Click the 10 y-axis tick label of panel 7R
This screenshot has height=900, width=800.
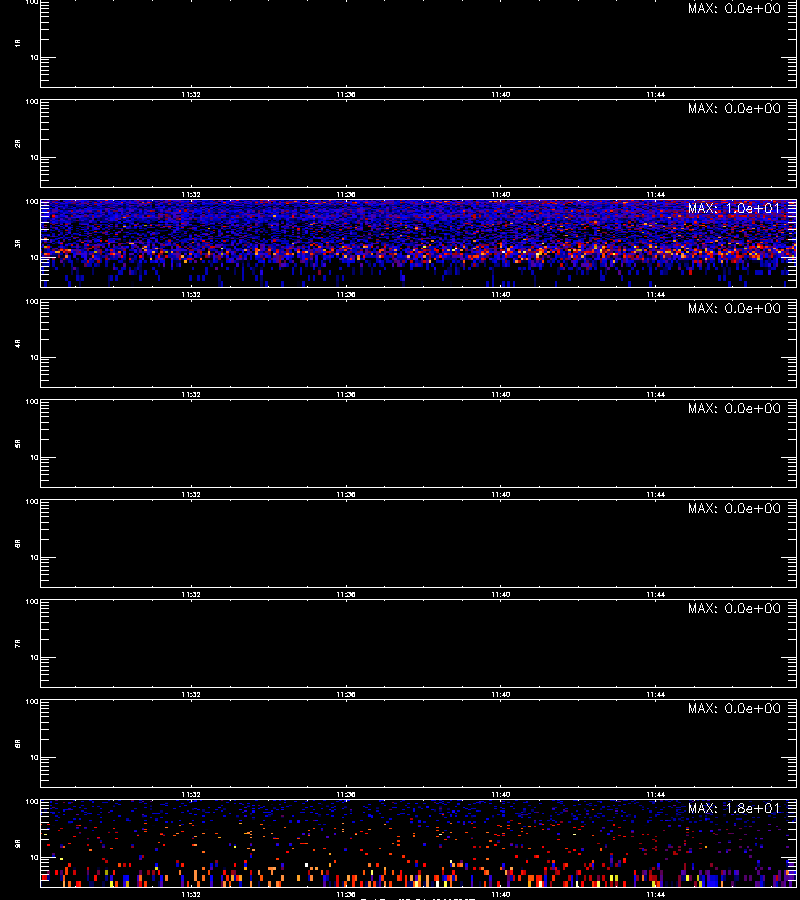(34, 657)
